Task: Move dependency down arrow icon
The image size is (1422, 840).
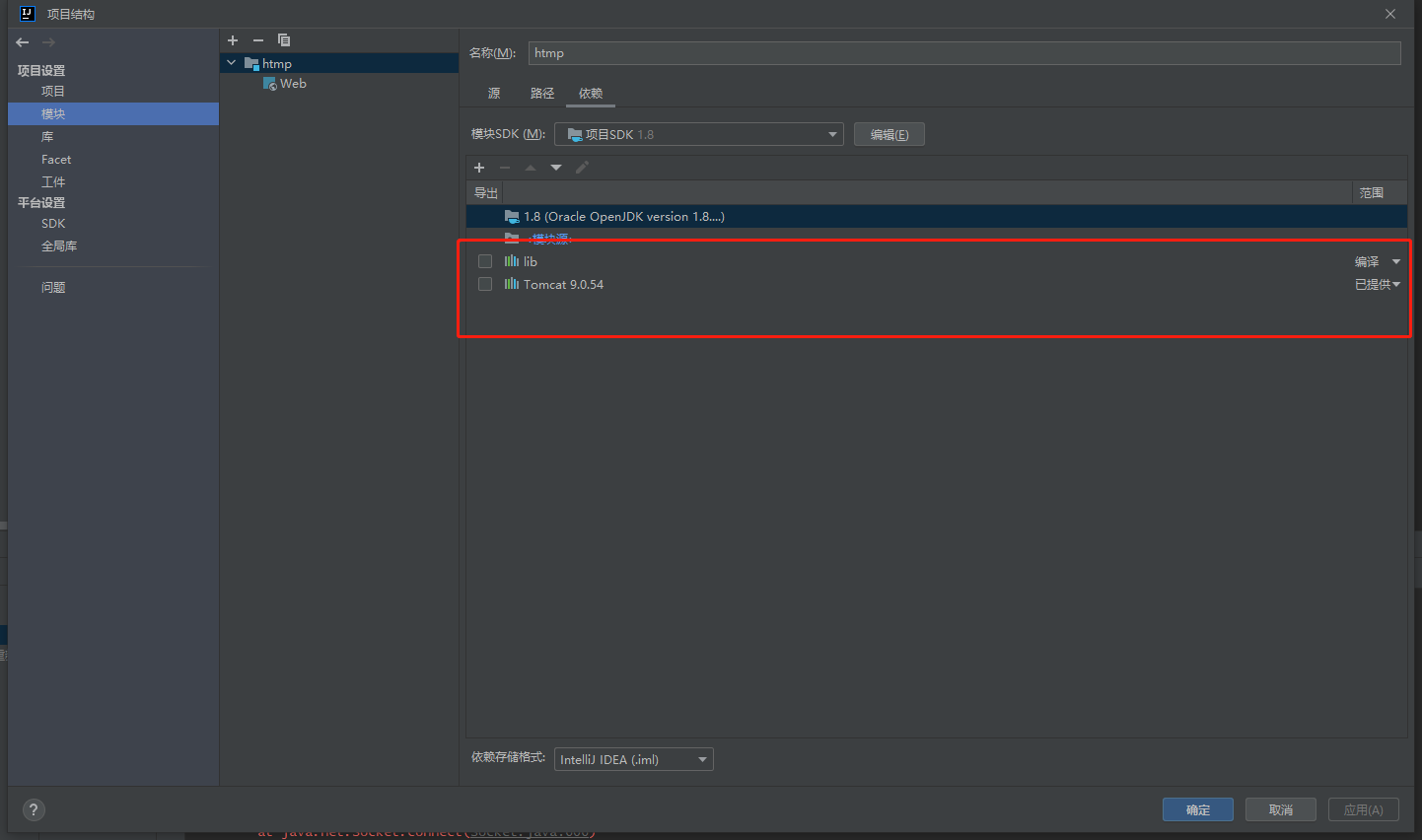Action: pyautogui.click(x=556, y=168)
